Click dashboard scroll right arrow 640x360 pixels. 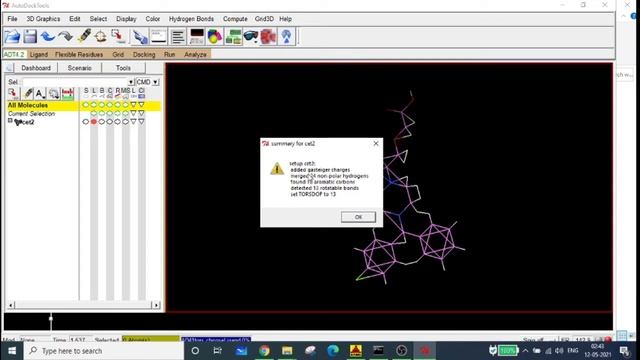tap(156, 305)
